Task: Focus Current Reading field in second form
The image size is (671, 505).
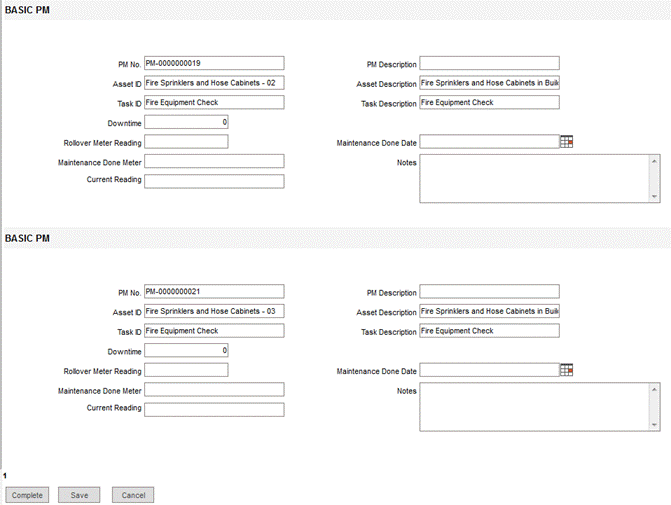Action: (x=214, y=409)
